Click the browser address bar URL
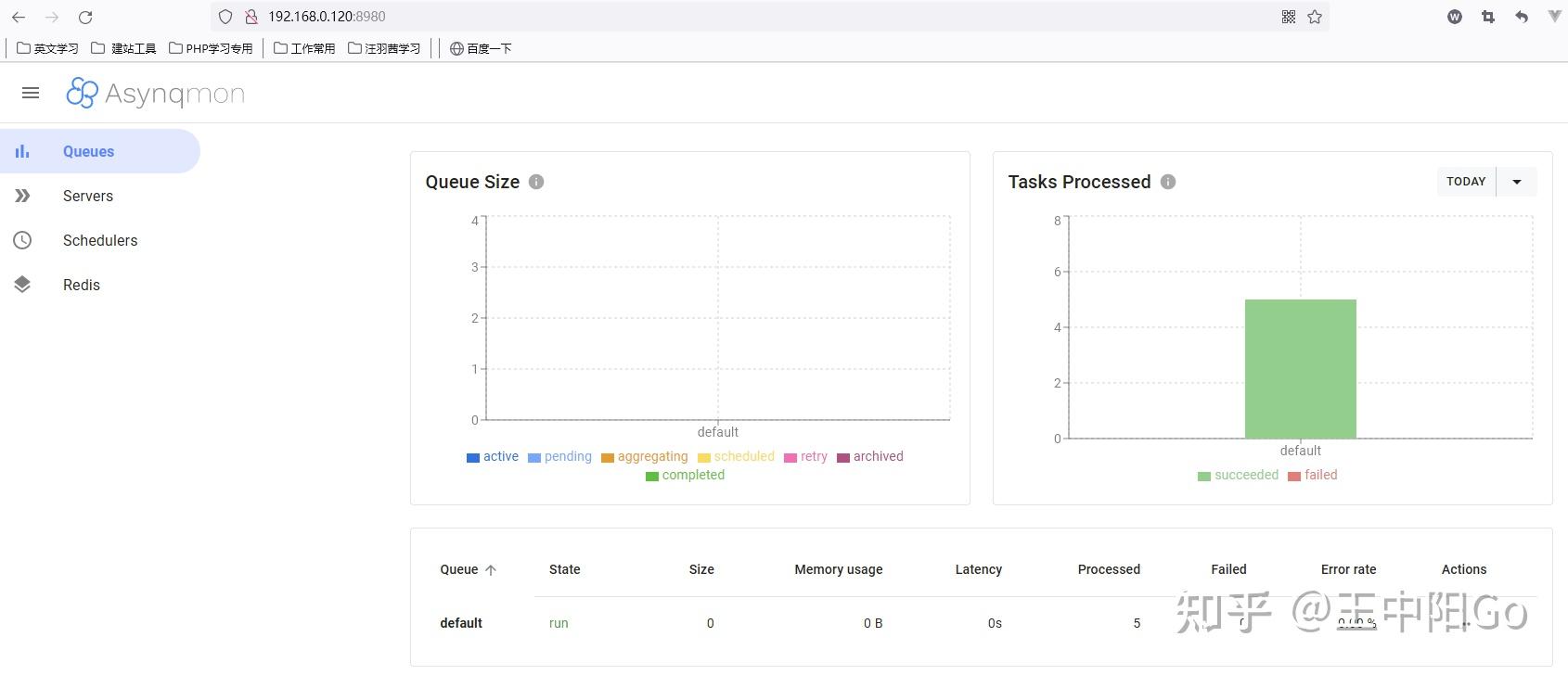 (x=327, y=17)
